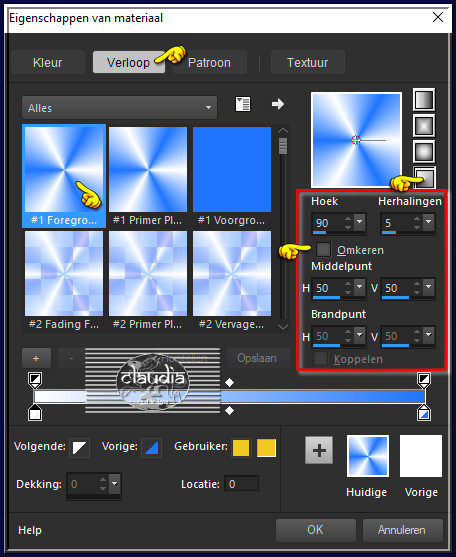Click the large plus add-to-palette icon
The width and height of the screenshot is (456, 557).
(319, 450)
